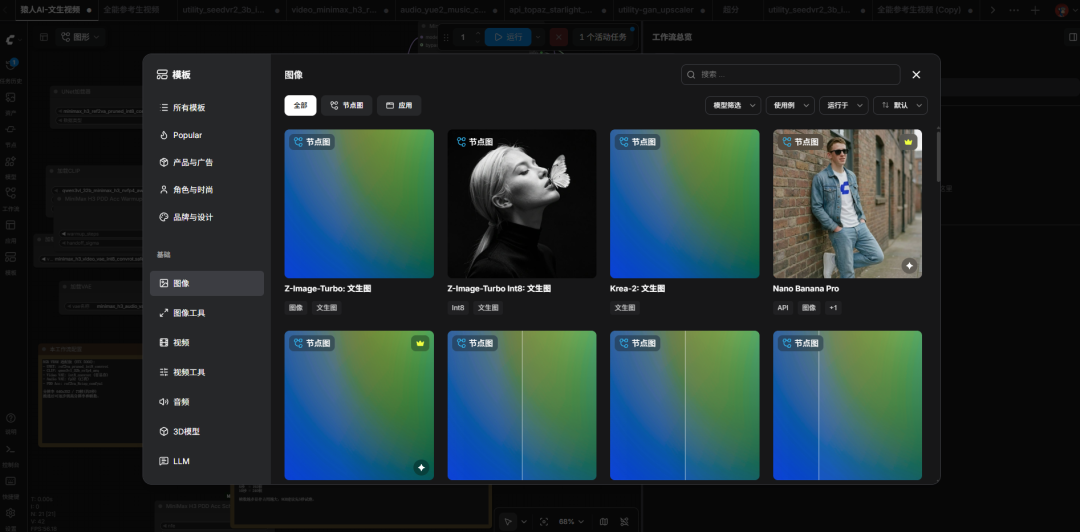Toggle the minimap icon in bottom toolbar
This screenshot has height=532, width=1080.
tap(604, 522)
